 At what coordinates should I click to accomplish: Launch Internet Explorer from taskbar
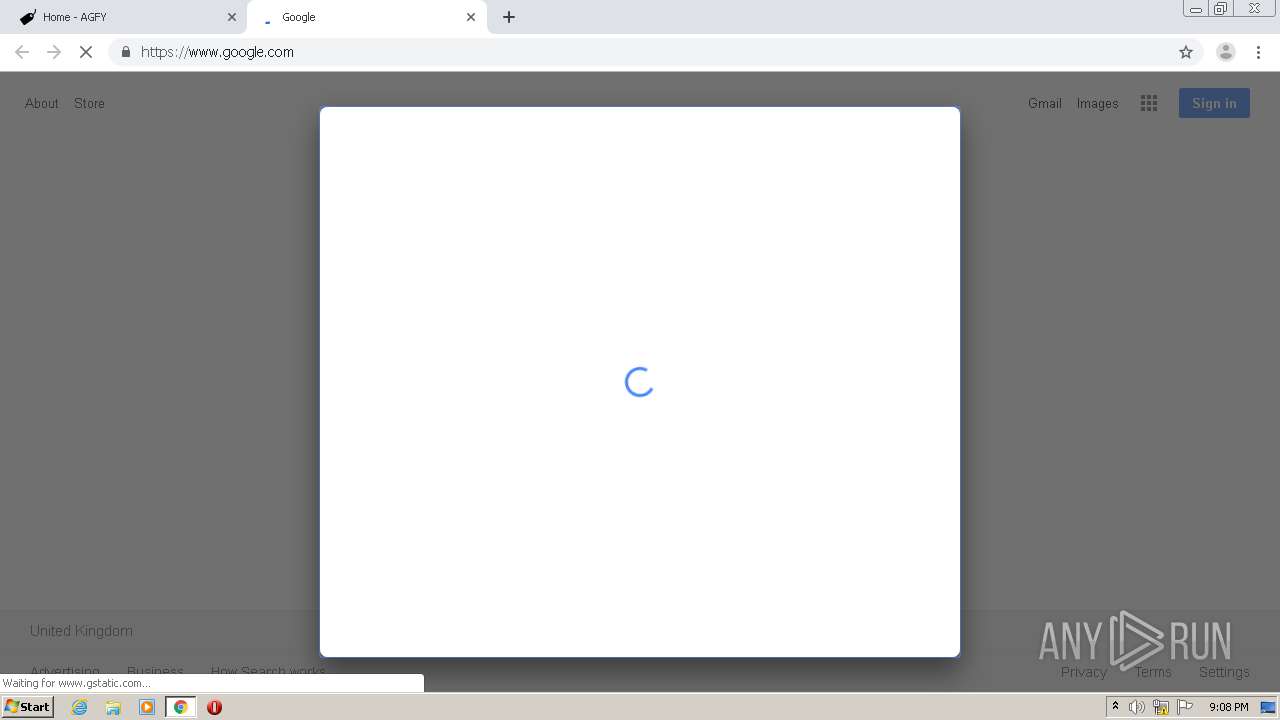tap(80, 707)
